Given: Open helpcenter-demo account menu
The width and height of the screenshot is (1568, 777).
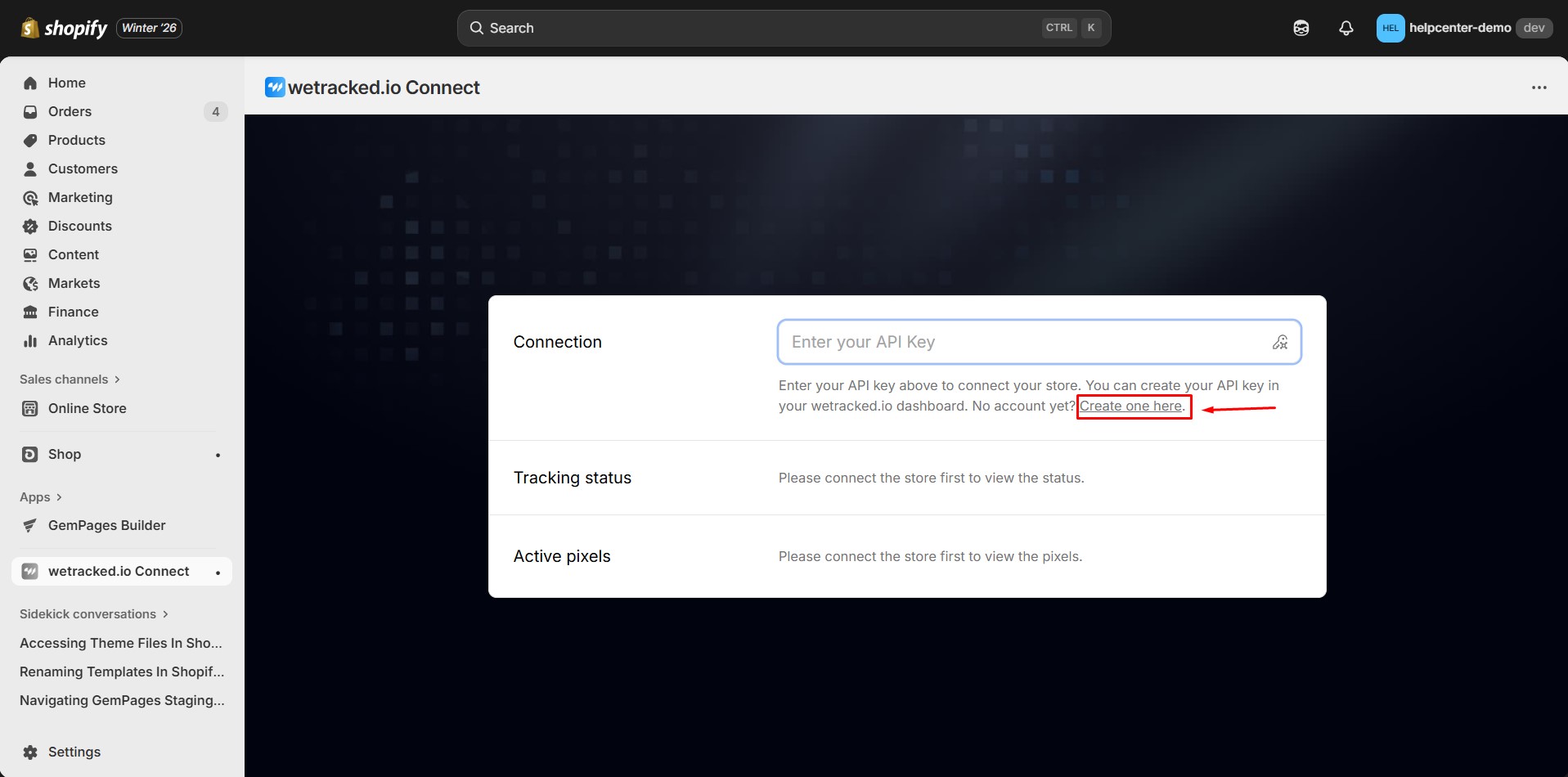Looking at the screenshot, I should click(1464, 28).
